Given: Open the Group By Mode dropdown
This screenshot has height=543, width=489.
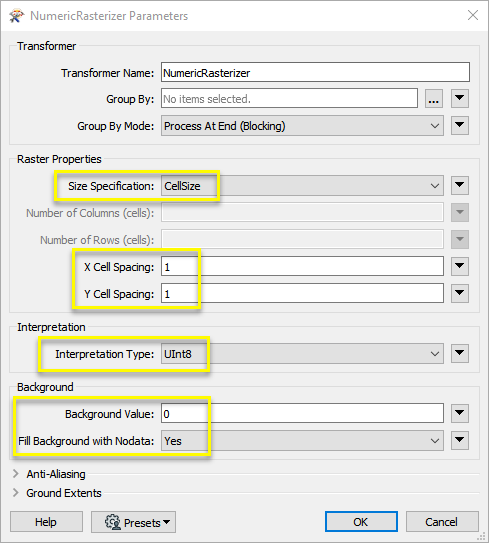Looking at the screenshot, I should (302, 126).
